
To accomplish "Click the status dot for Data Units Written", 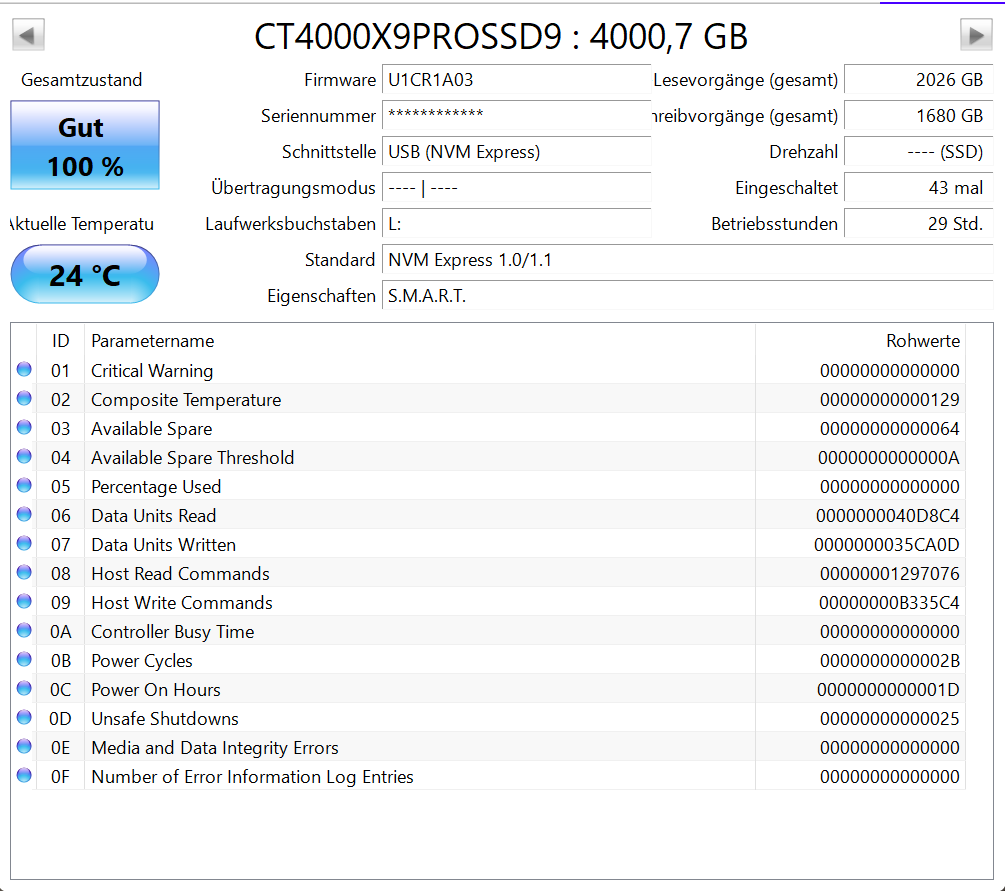I will [x=24, y=543].
